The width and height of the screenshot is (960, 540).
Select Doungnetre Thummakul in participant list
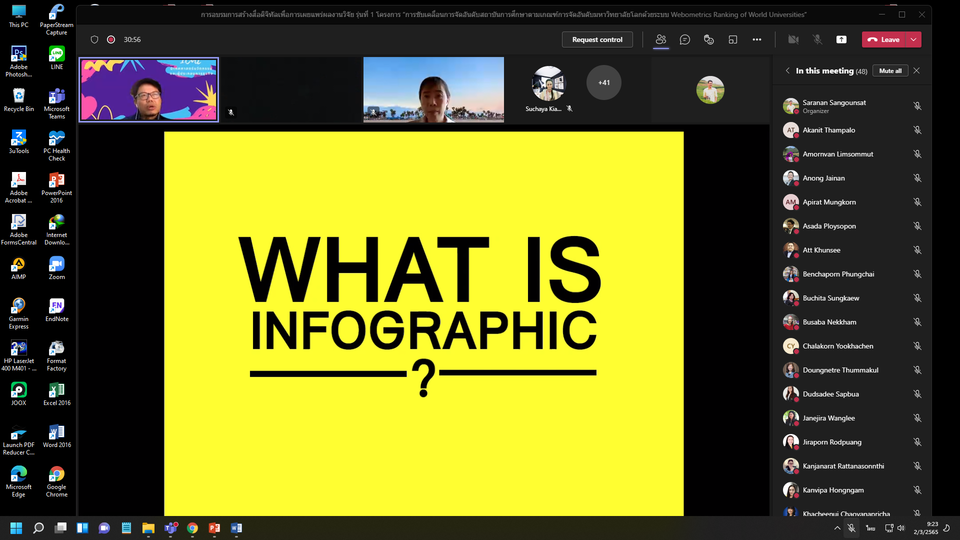point(852,370)
